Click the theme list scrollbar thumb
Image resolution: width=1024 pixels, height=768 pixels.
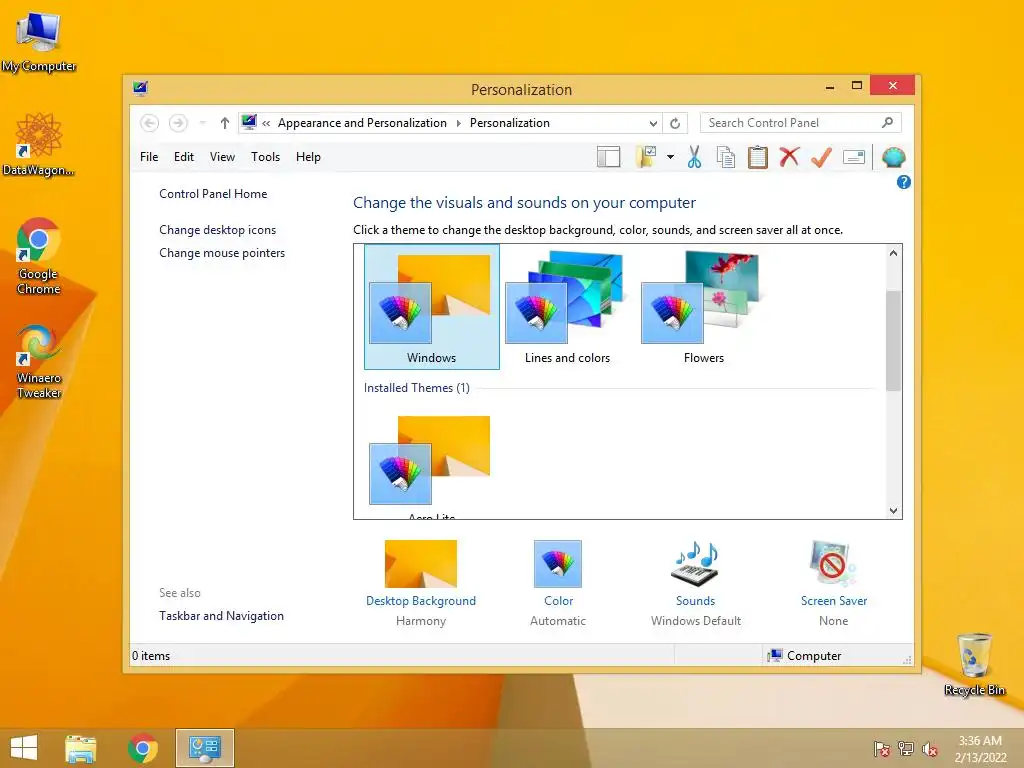click(x=893, y=341)
